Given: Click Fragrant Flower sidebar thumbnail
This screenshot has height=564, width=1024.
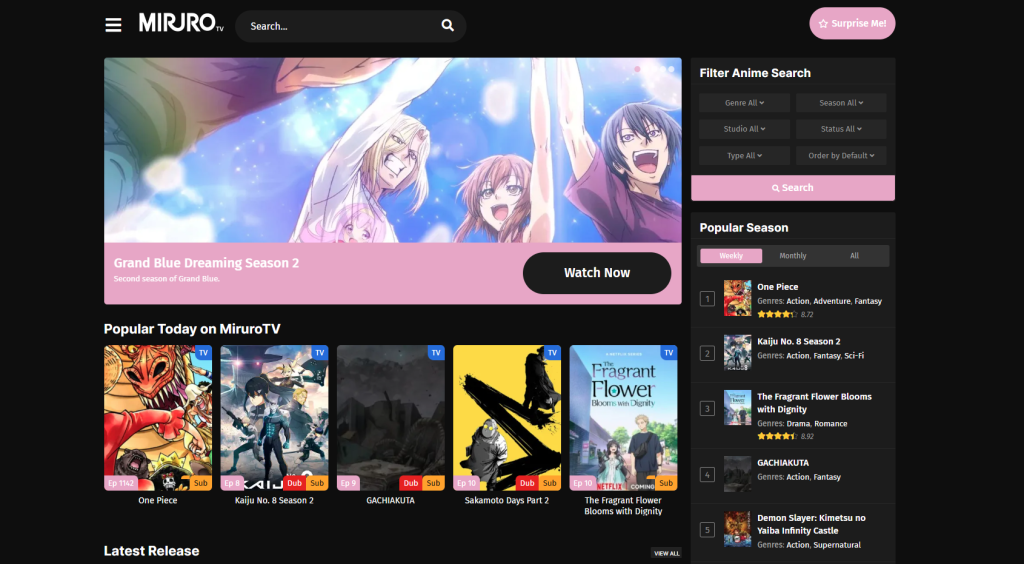Looking at the screenshot, I should (737, 408).
